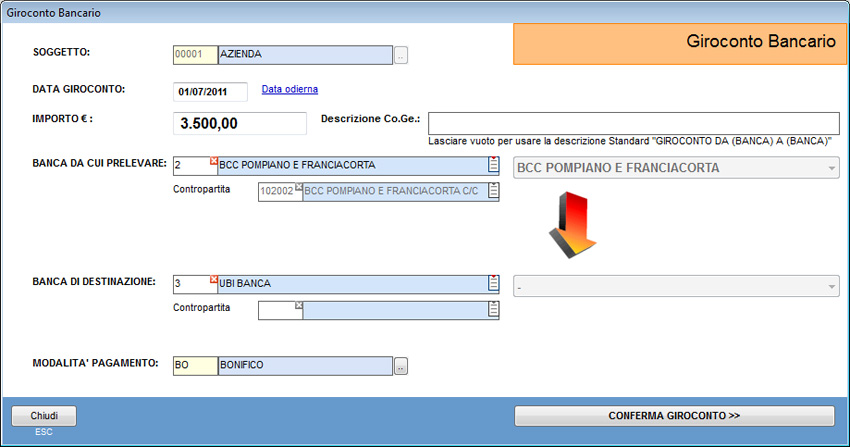Open the list icon for UBI BANCA field
850x447 pixels.
click(493, 284)
